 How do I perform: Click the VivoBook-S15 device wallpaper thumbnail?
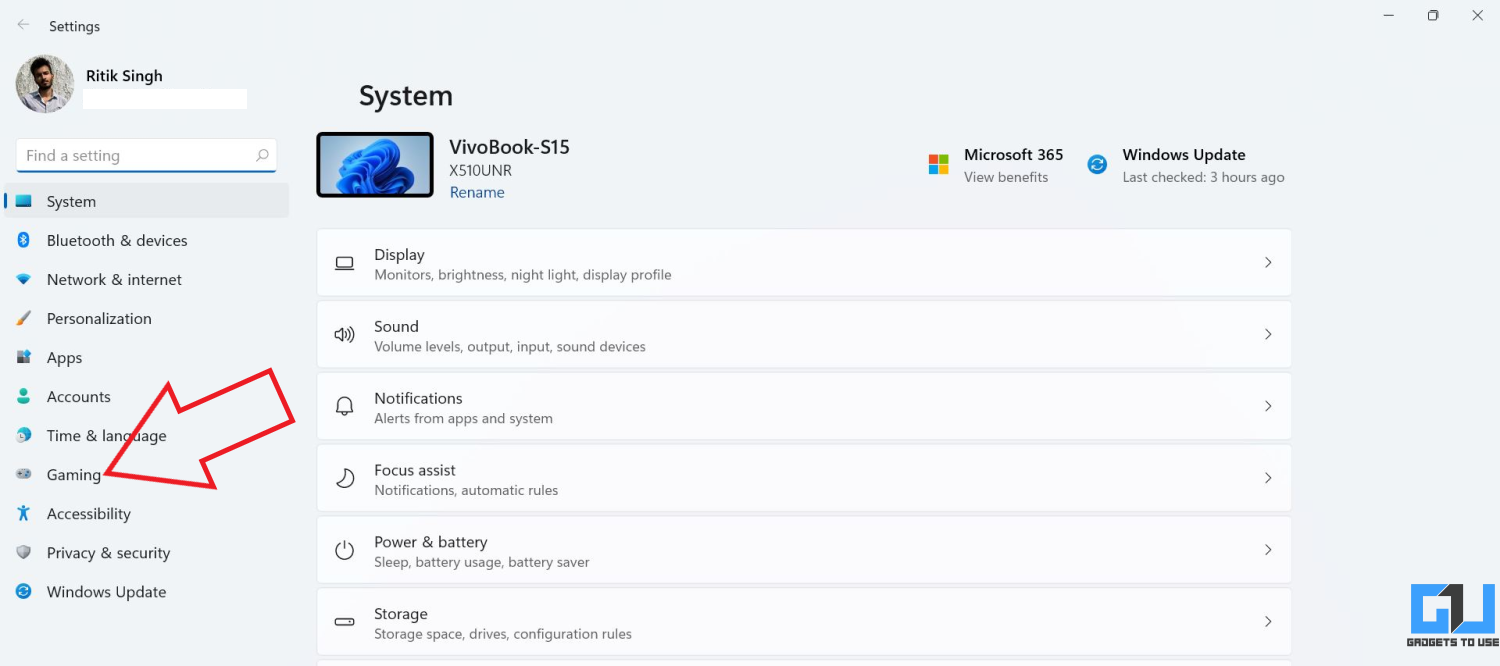pos(375,165)
